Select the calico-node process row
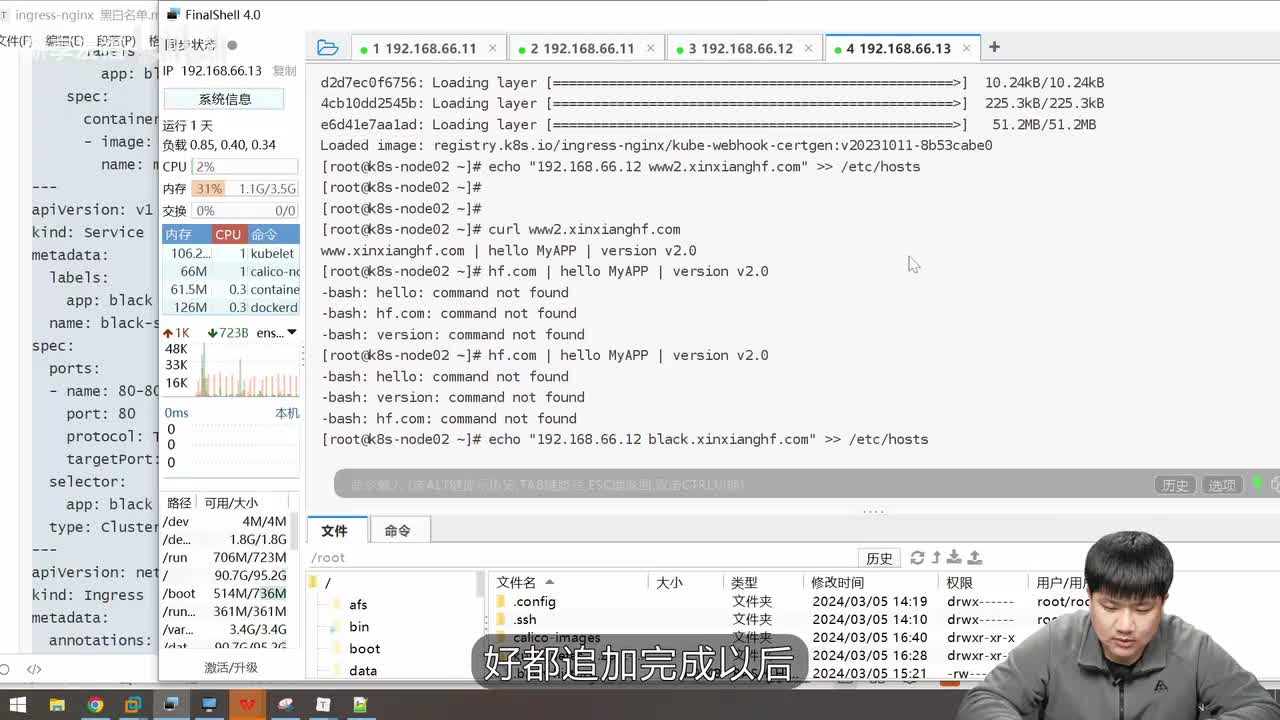 231,271
